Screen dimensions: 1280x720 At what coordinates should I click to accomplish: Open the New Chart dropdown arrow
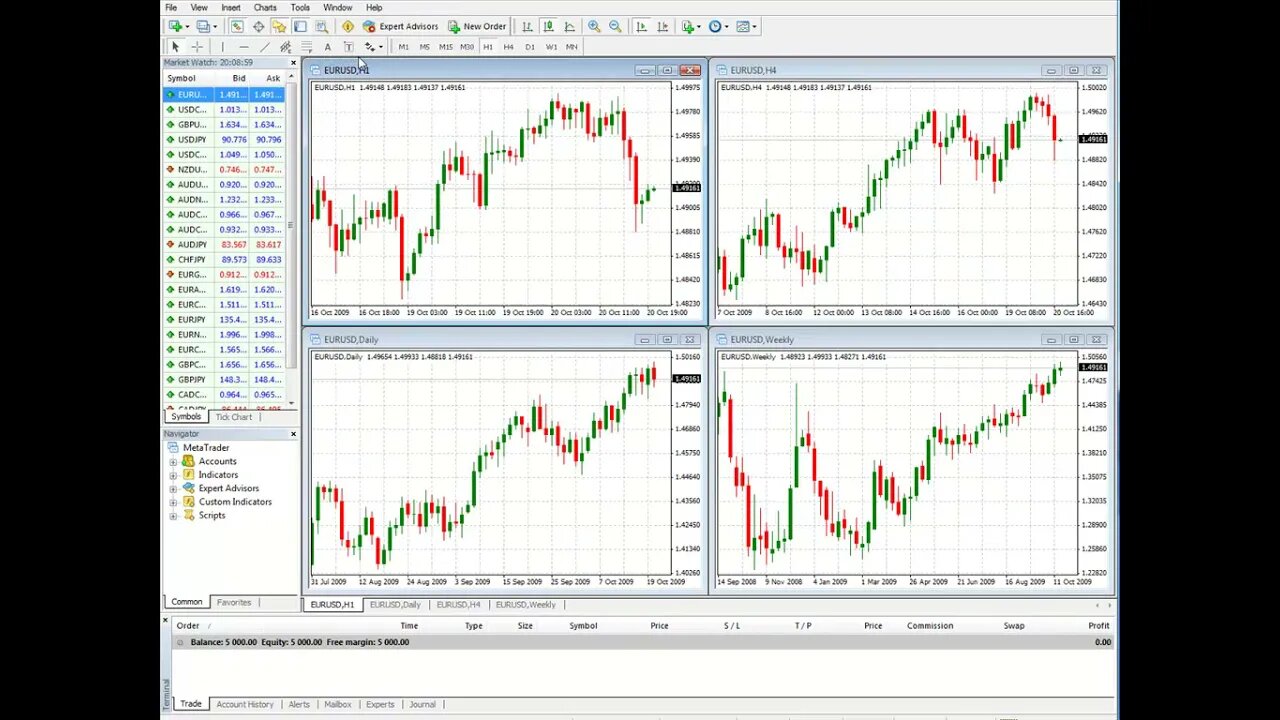pos(187,27)
